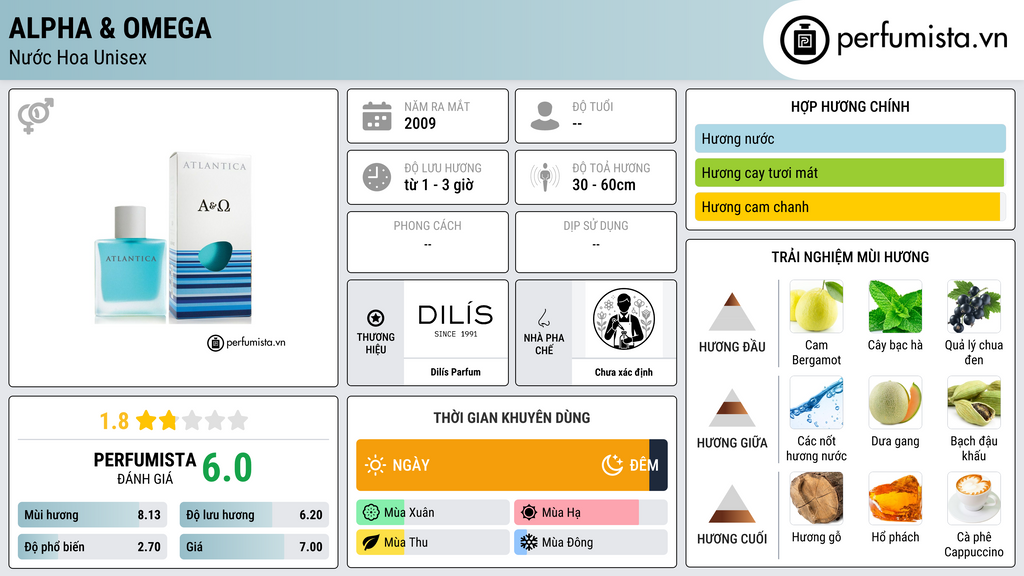Click the Dịp sử dụng heading
Screen dimensions: 1024x576
[596, 225]
